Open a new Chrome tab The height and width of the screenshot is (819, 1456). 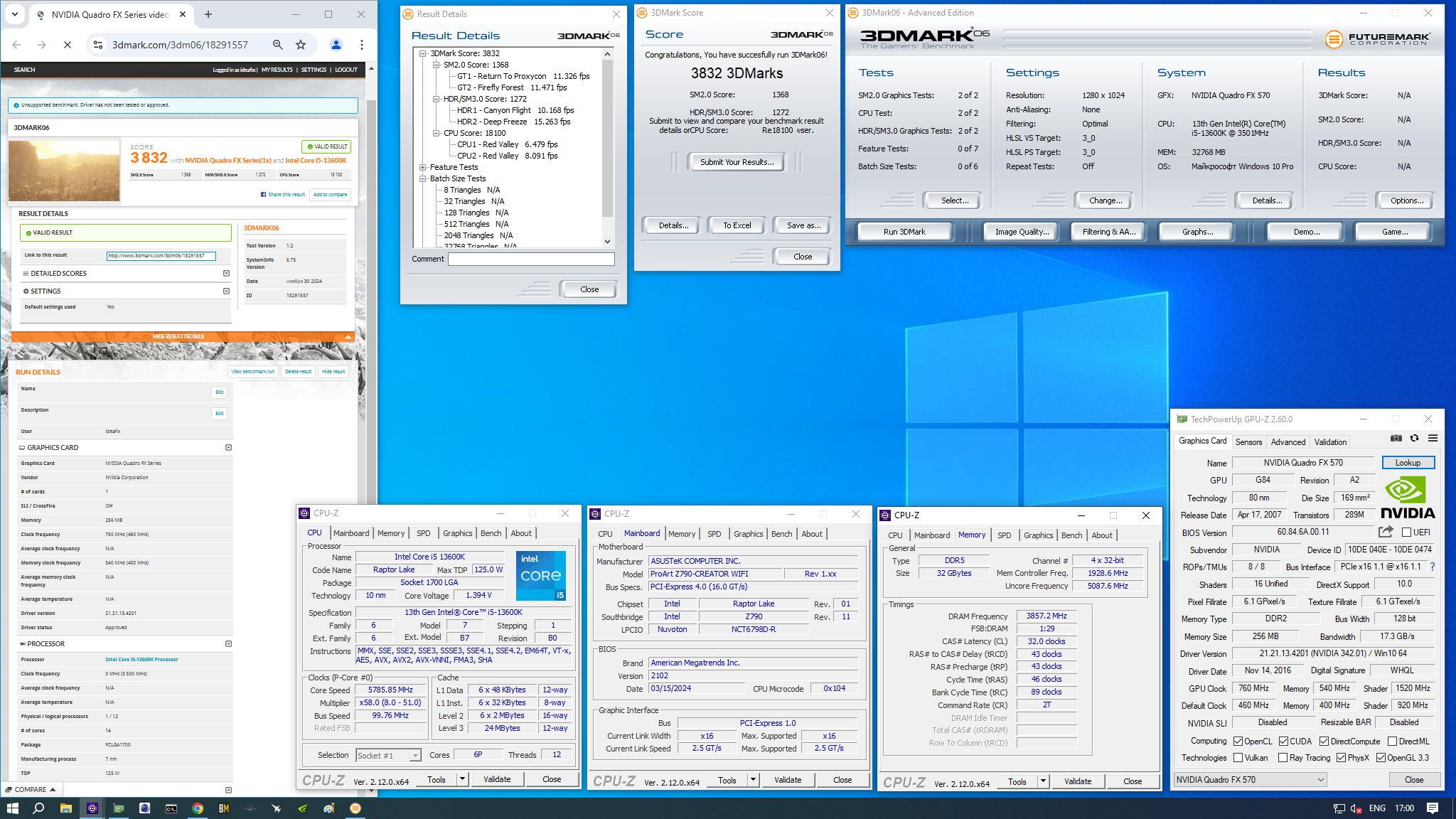[208, 14]
